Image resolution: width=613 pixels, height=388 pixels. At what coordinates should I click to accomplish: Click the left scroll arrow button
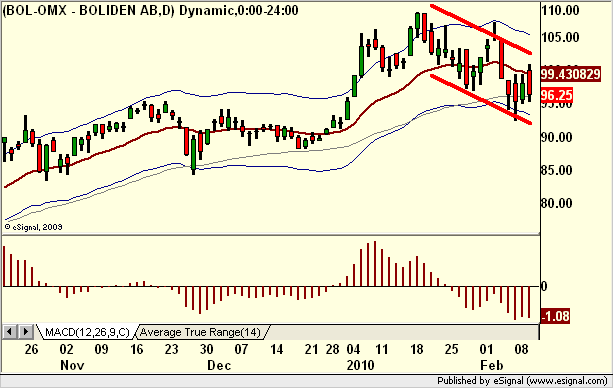[10, 332]
